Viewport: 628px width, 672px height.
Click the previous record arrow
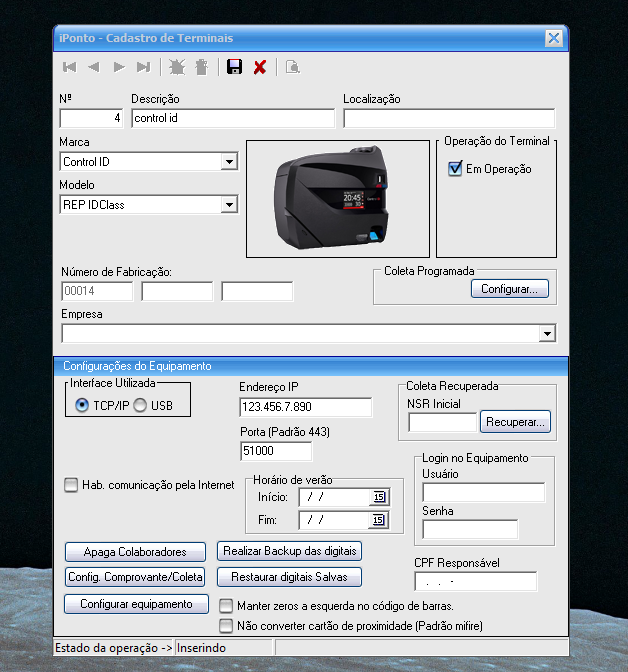[94, 67]
